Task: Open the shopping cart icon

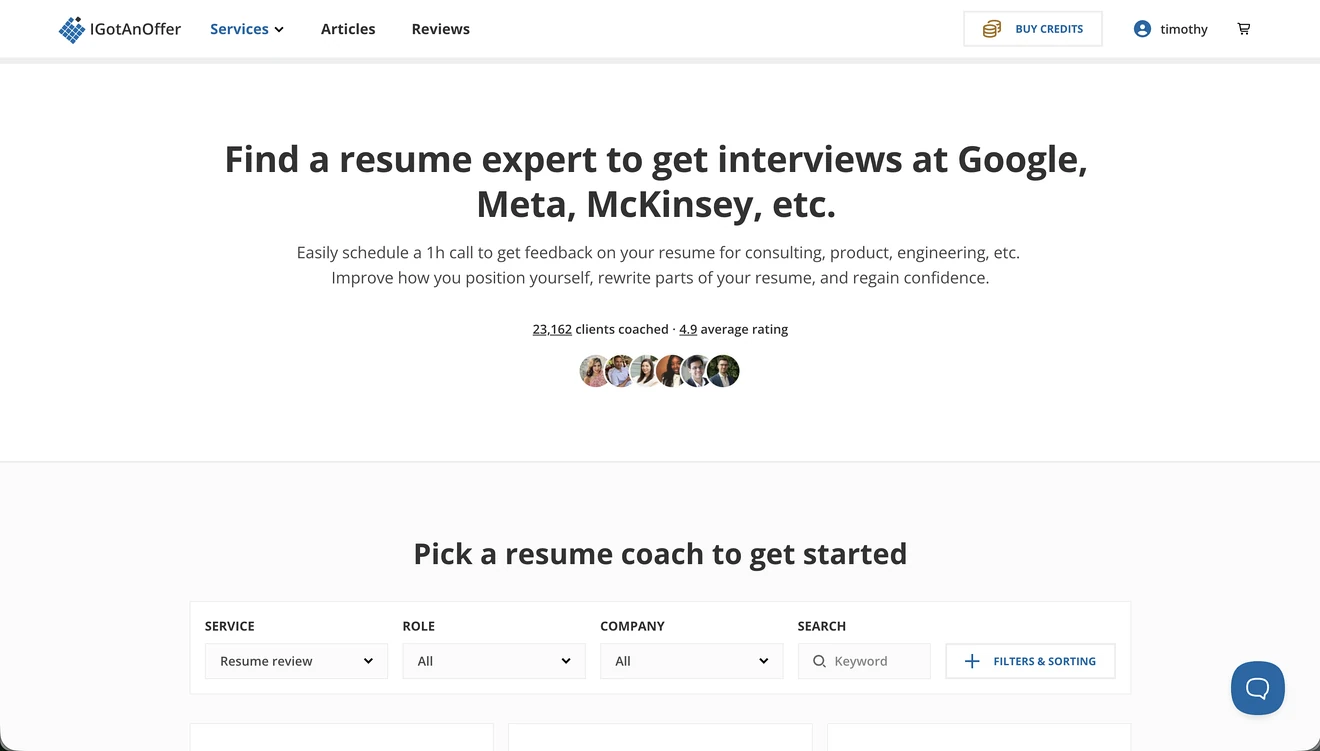Action: pyautogui.click(x=1244, y=29)
